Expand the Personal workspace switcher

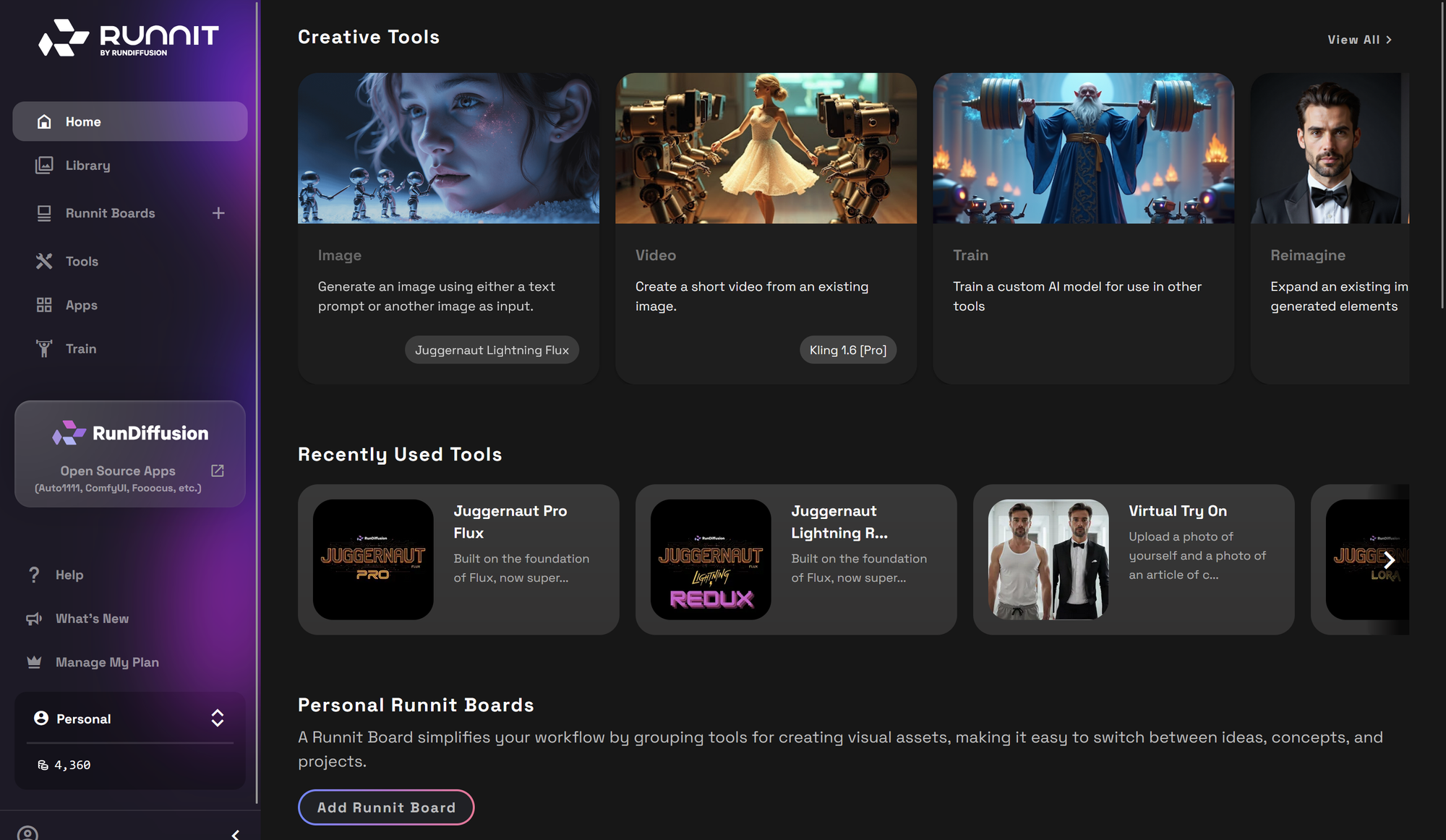tap(218, 718)
